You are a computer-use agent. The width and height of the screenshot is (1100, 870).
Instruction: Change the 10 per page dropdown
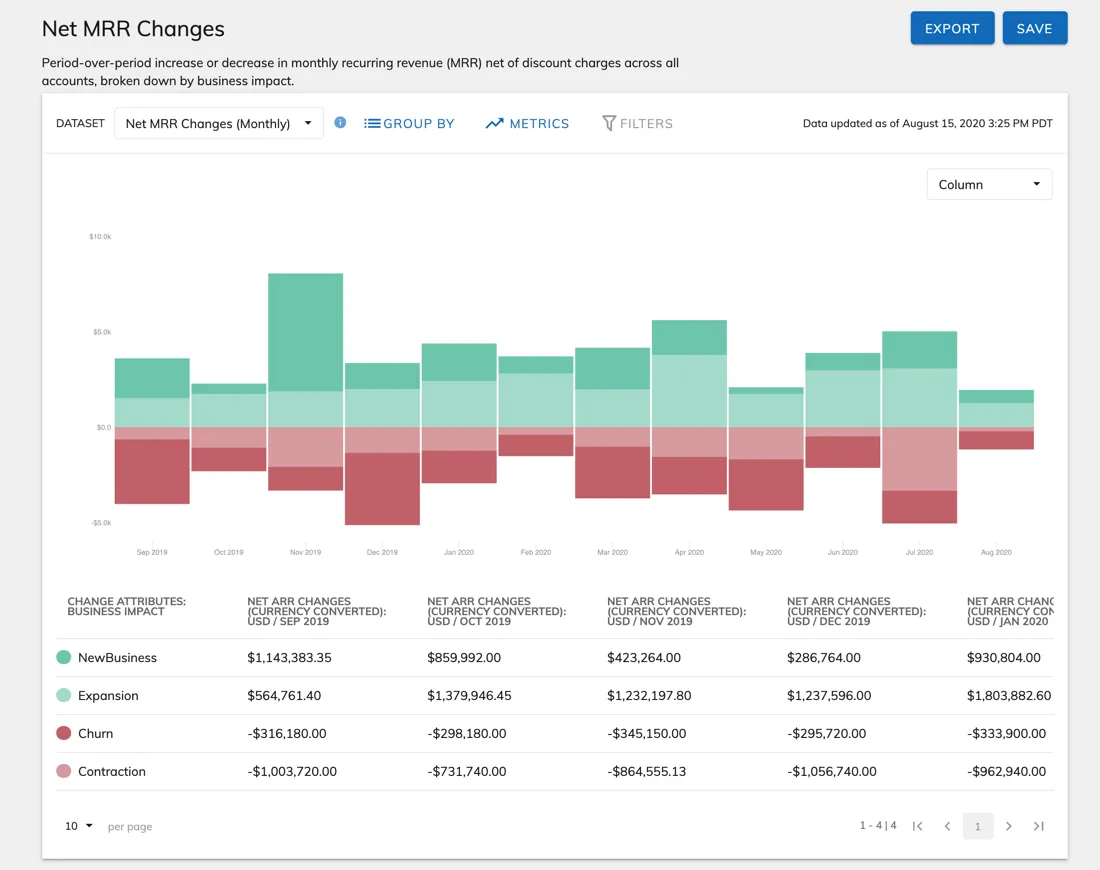click(79, 826)
